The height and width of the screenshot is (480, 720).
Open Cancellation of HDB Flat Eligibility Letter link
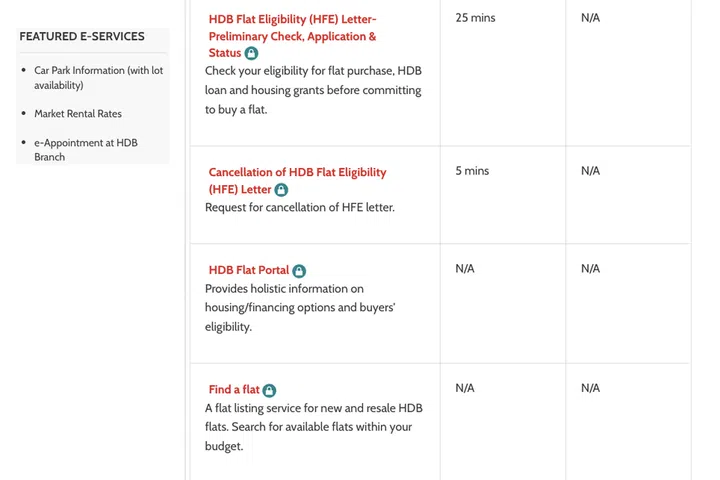pyautogui.click(x=297, y=172)
